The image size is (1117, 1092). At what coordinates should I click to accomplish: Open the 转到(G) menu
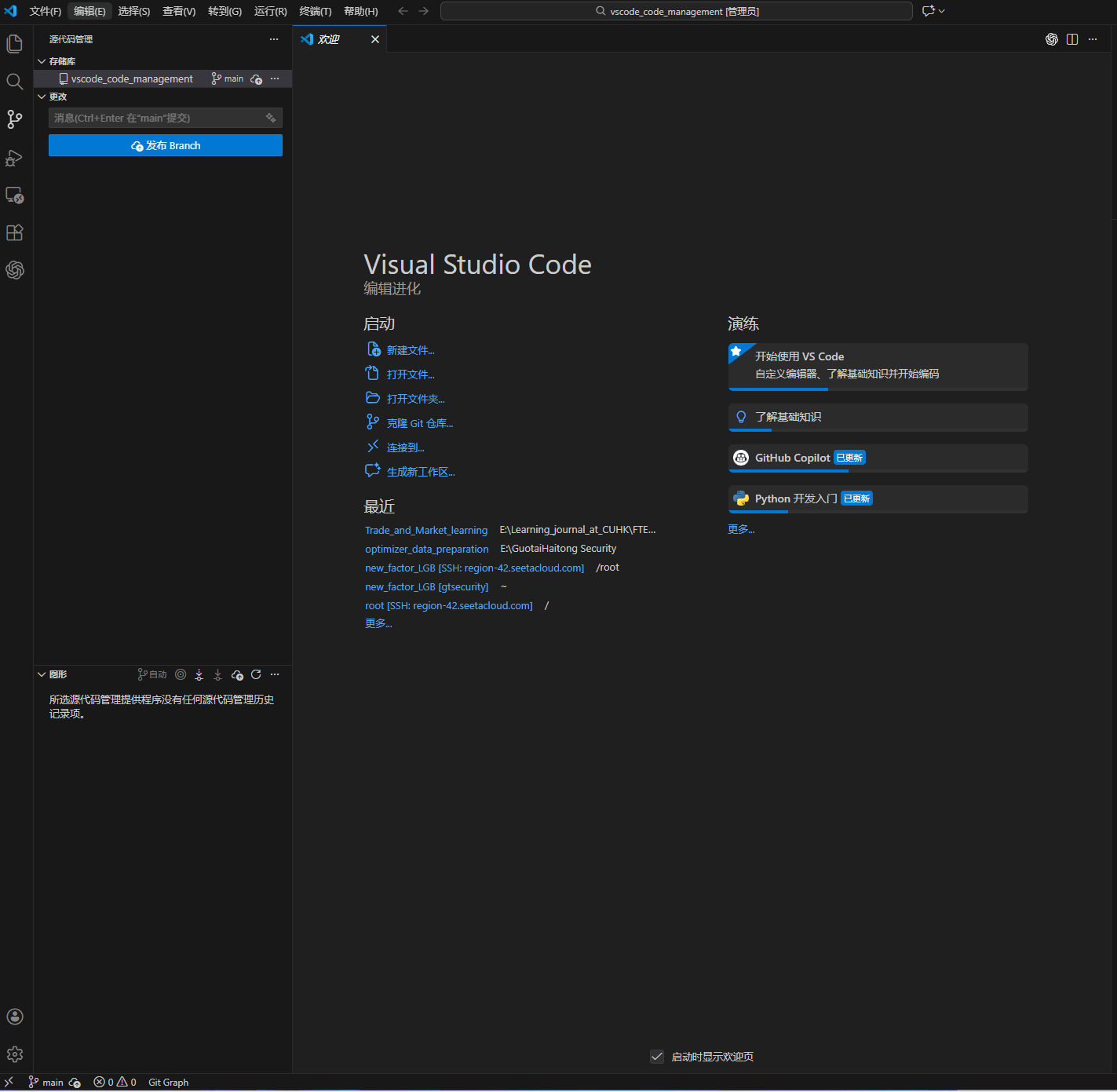pyautogui.click(x=225, y=11)
